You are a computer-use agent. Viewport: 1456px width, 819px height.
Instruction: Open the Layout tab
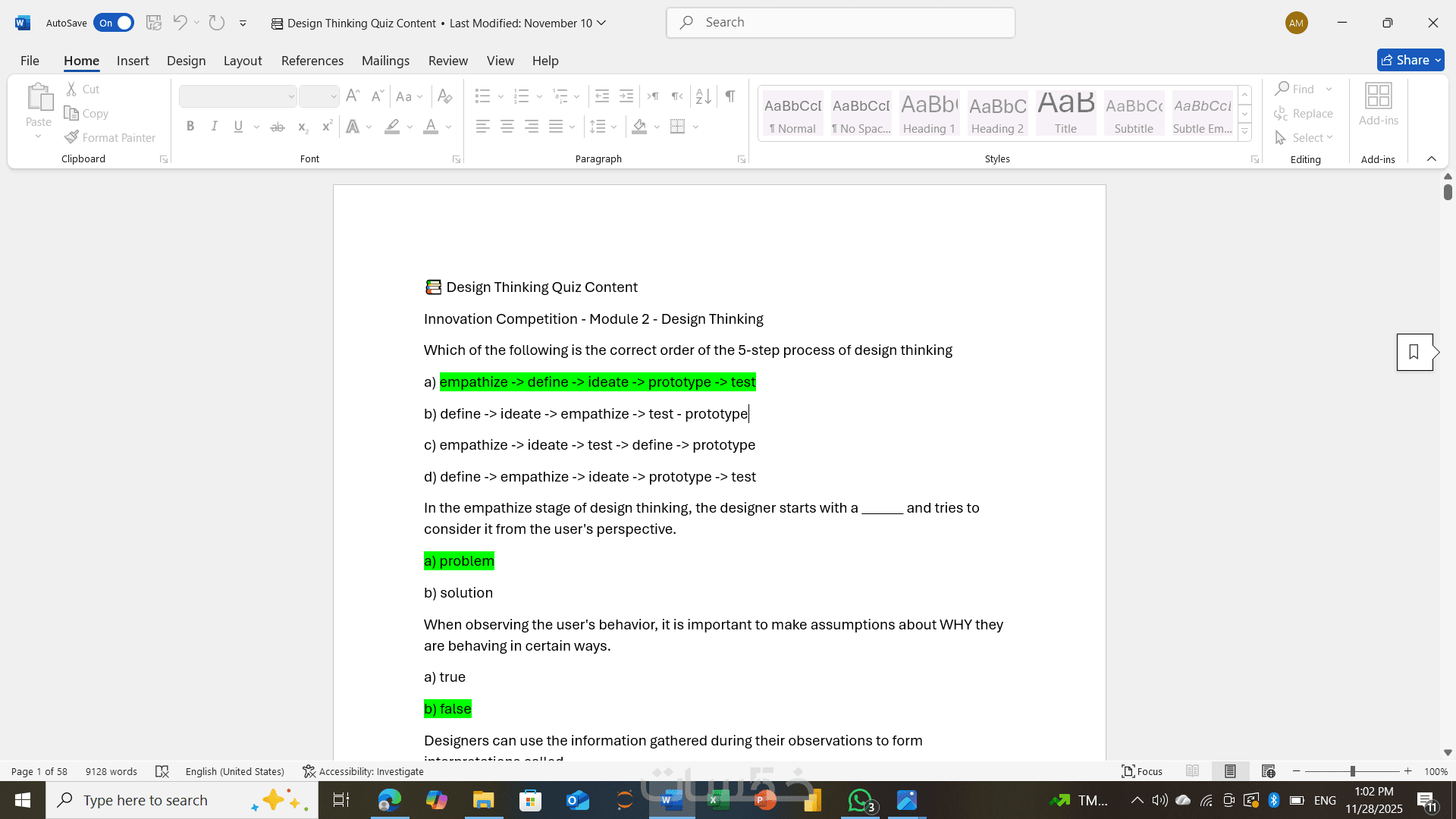coord(243,61)
